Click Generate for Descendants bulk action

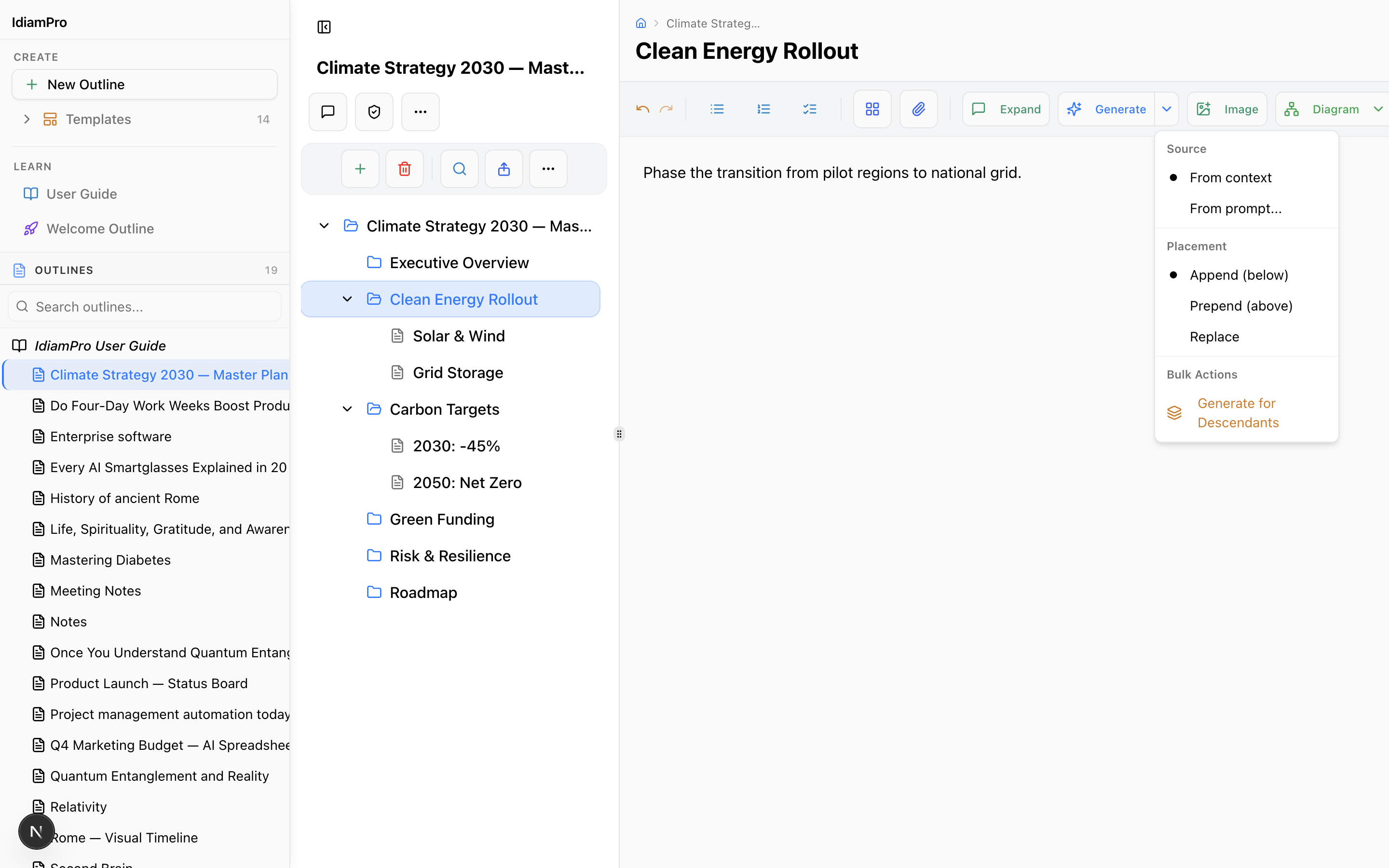(1246, 413)
